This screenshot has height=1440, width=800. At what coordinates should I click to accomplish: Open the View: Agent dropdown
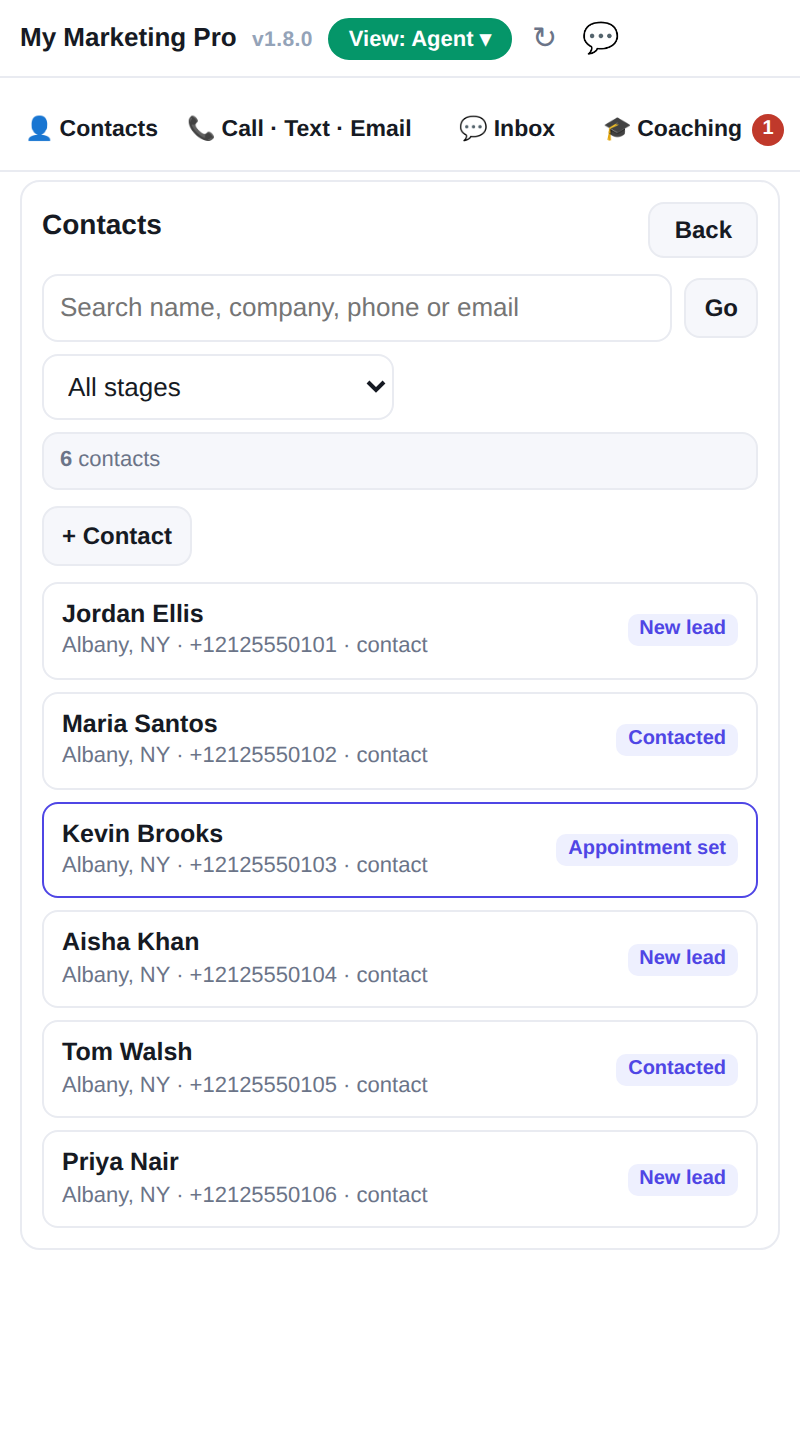tap(420, 39)
